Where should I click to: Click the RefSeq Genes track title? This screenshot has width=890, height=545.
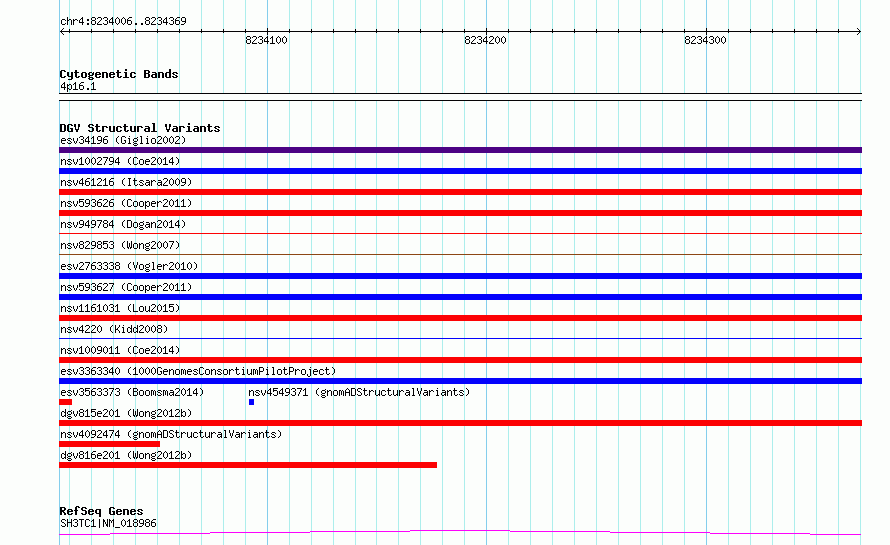101,511
